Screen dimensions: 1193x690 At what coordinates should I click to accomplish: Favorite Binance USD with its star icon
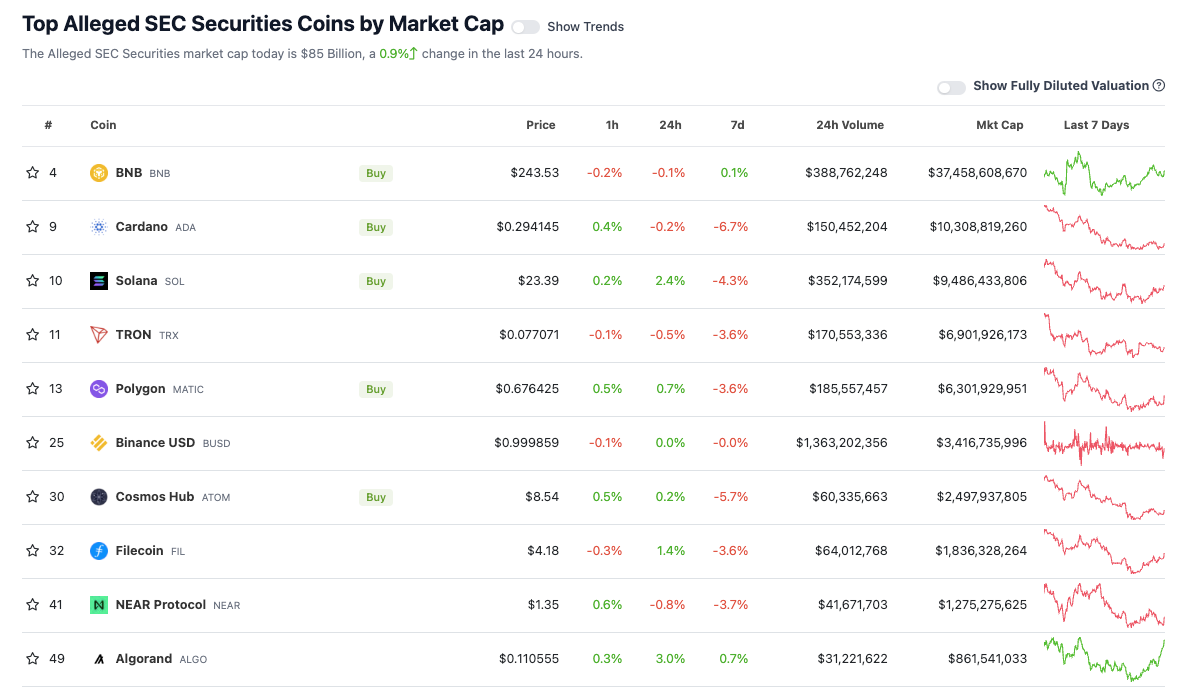[33, 443]
